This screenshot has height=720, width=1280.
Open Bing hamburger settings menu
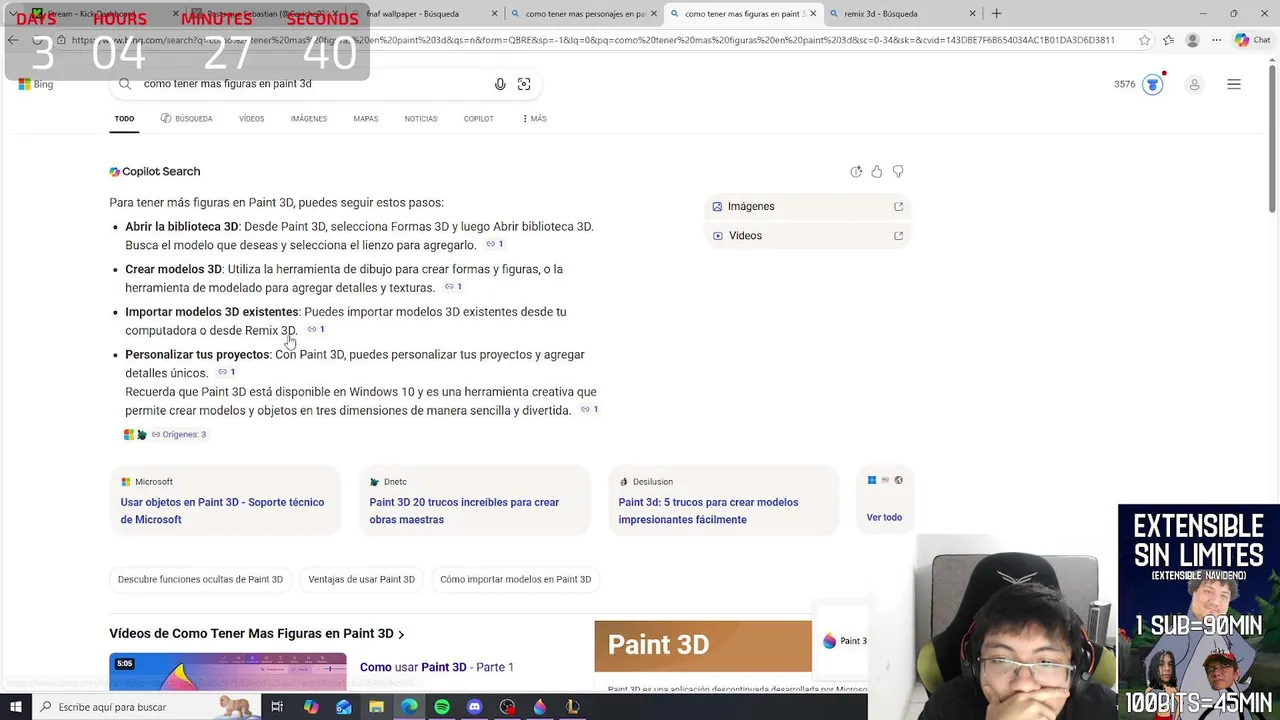click(x=1234, y=84)
